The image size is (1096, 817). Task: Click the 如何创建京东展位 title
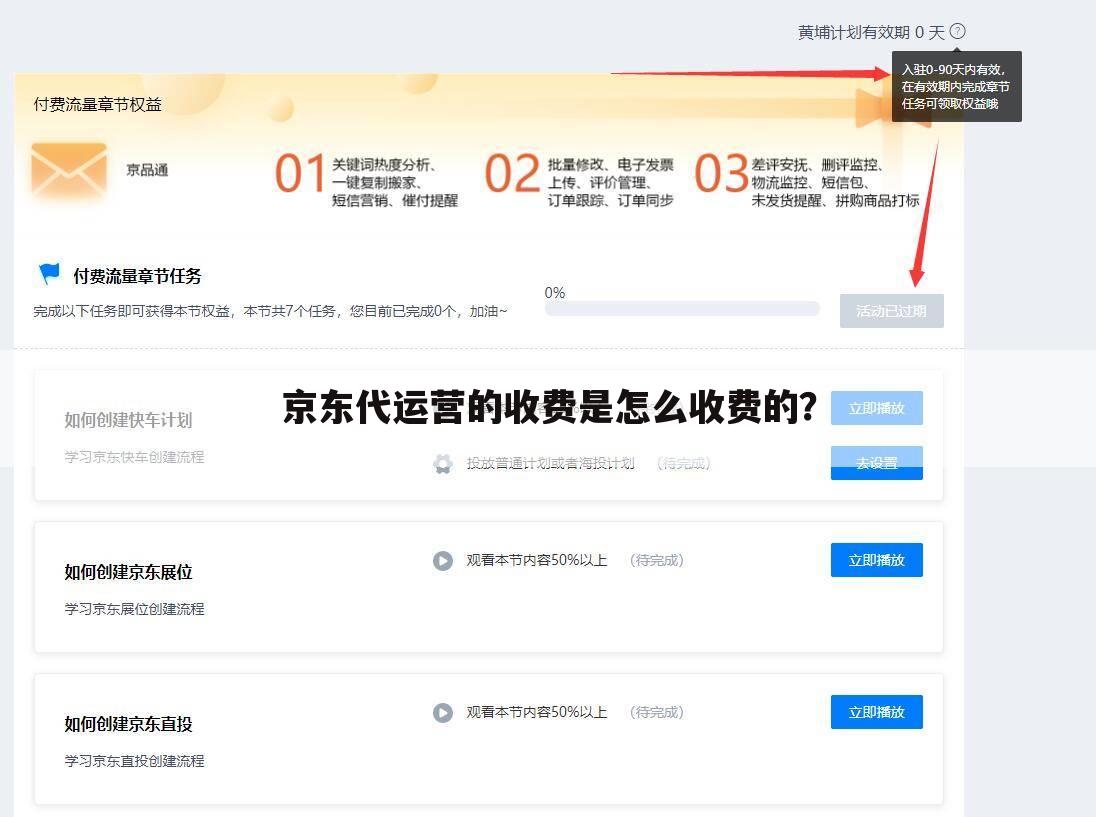128,572
